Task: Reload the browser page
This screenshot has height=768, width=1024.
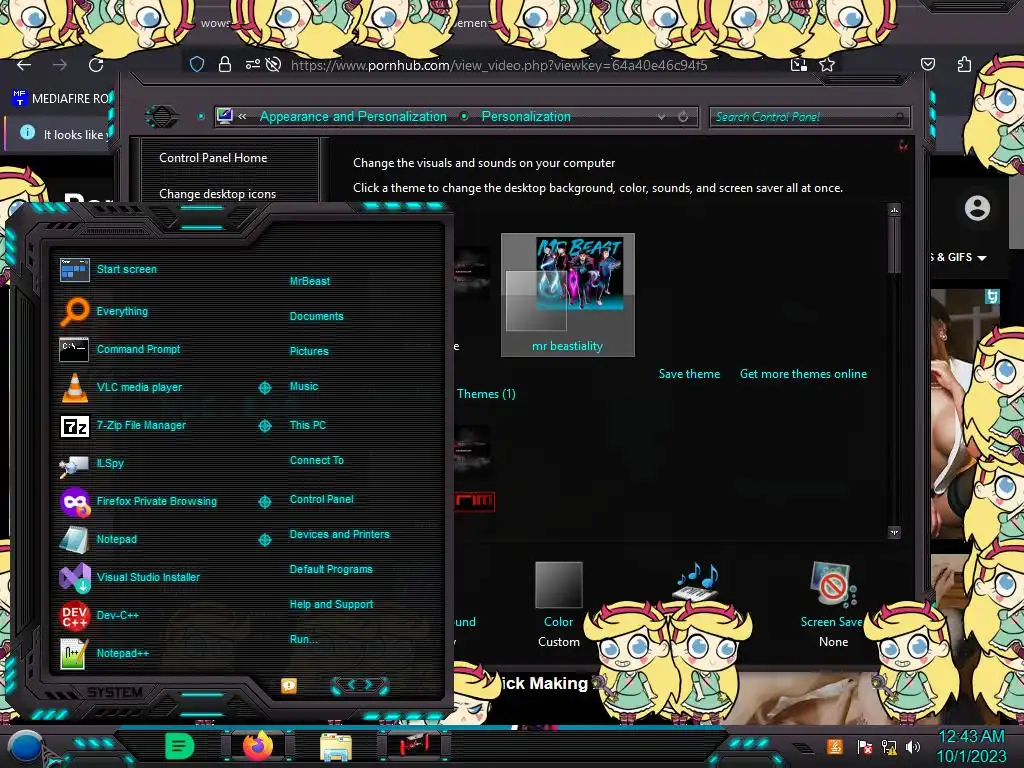Action: (x=96, y=65)
